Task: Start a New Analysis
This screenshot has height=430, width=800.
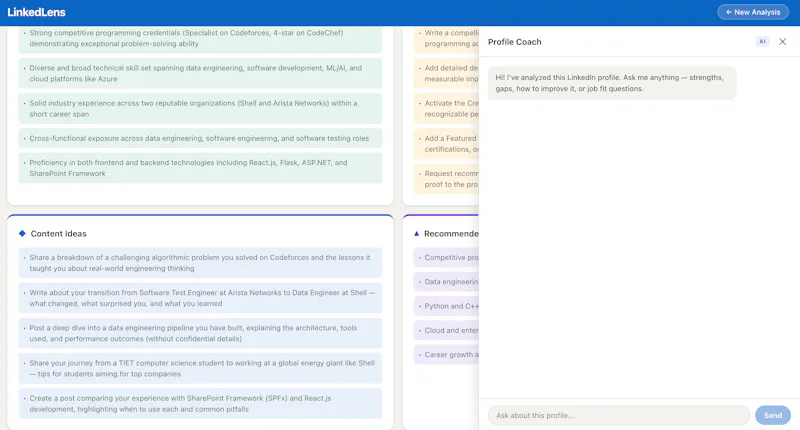Action: tap(753, 12)
